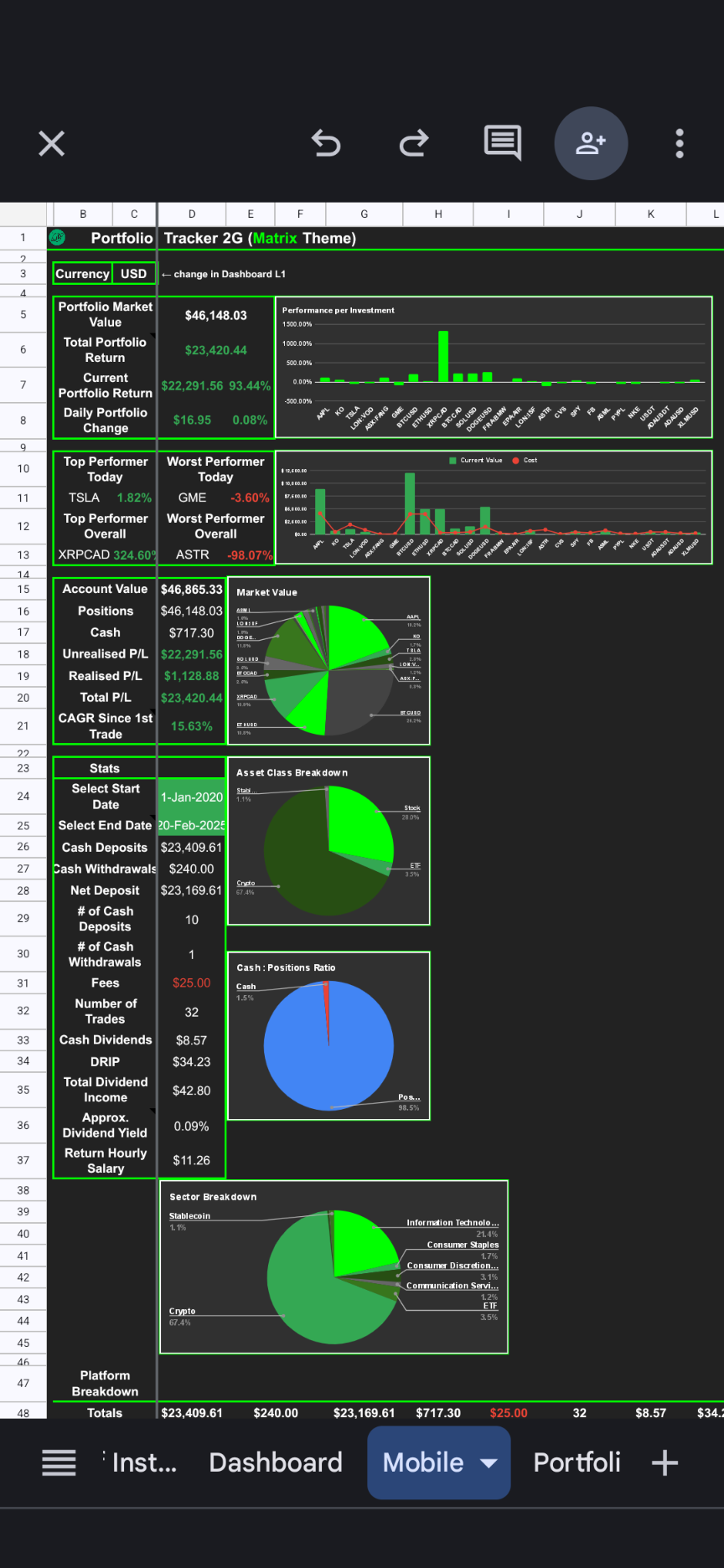Open the all sheets list icon
724x1568 pixels.
59,1463
